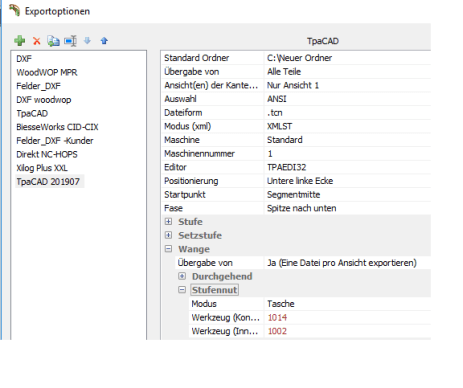Click the green plus add icon

coord(20,41)
